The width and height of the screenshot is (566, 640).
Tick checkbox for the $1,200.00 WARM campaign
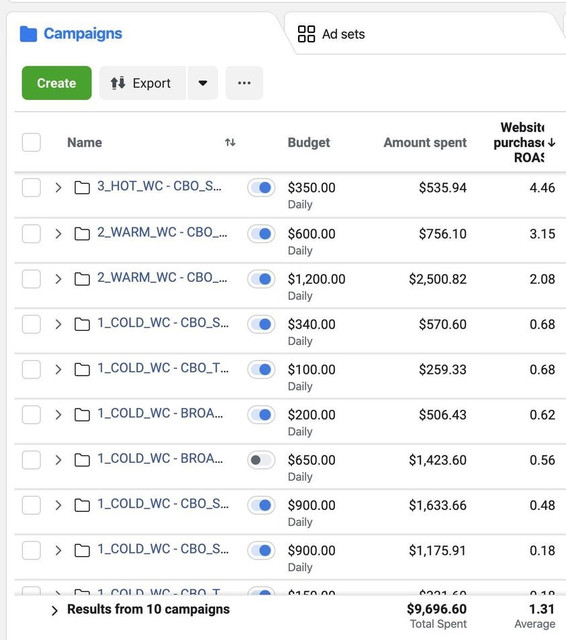[31, 279]
